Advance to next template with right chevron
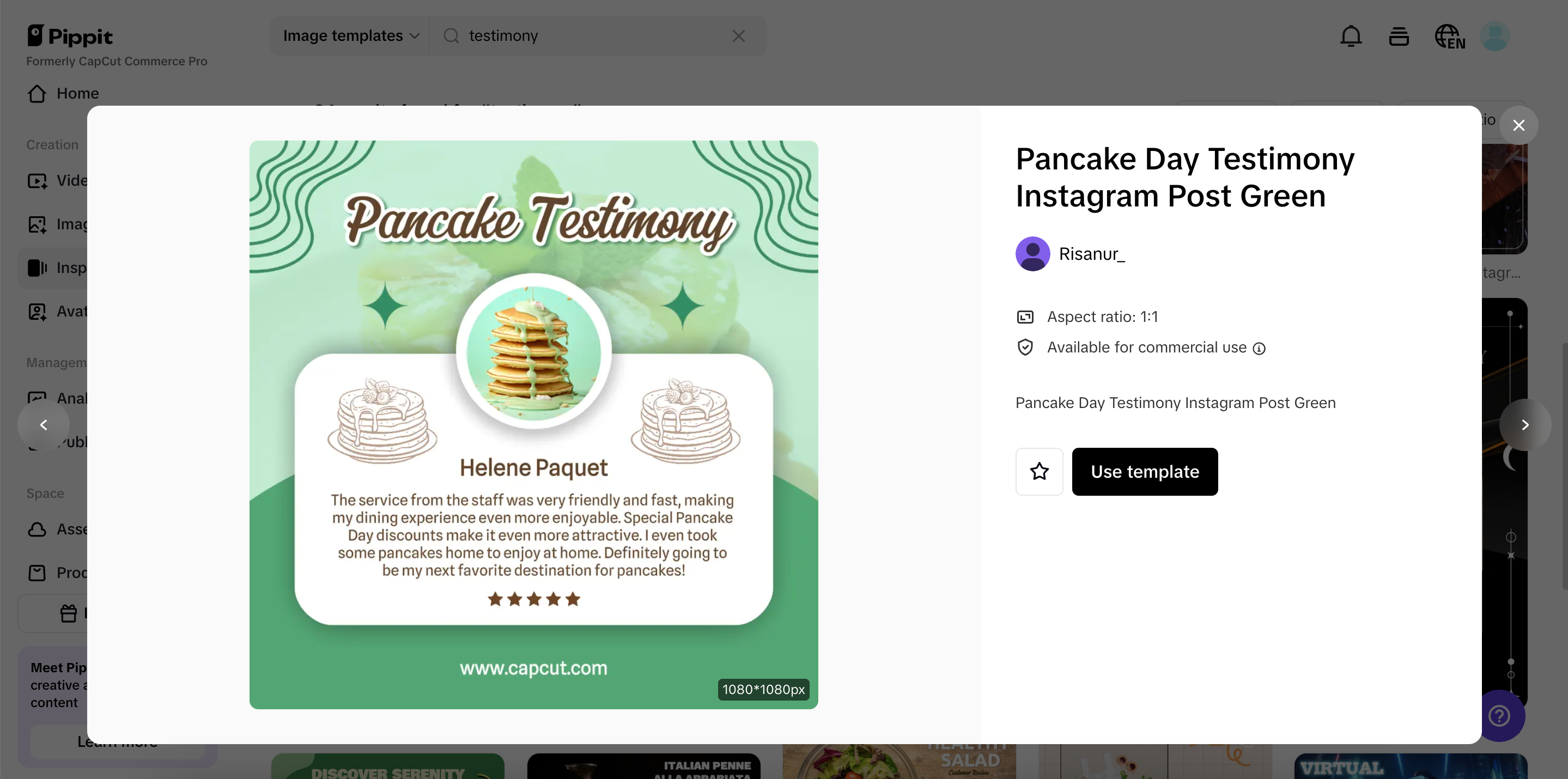The image size is (1568, 779). pyautogui.click(x=1526, y=425)
